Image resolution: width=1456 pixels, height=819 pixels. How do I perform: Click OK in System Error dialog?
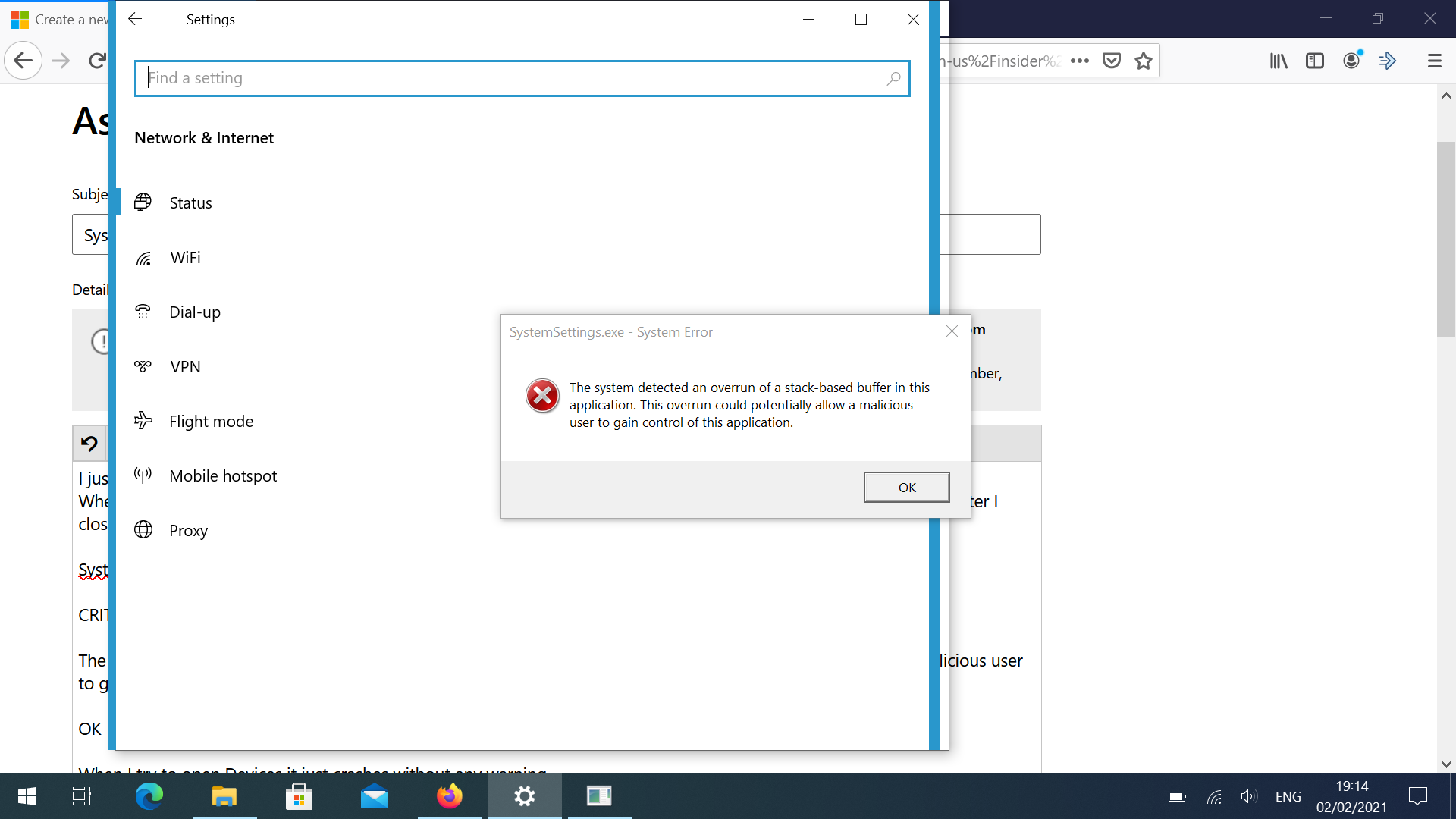[906, 488]
